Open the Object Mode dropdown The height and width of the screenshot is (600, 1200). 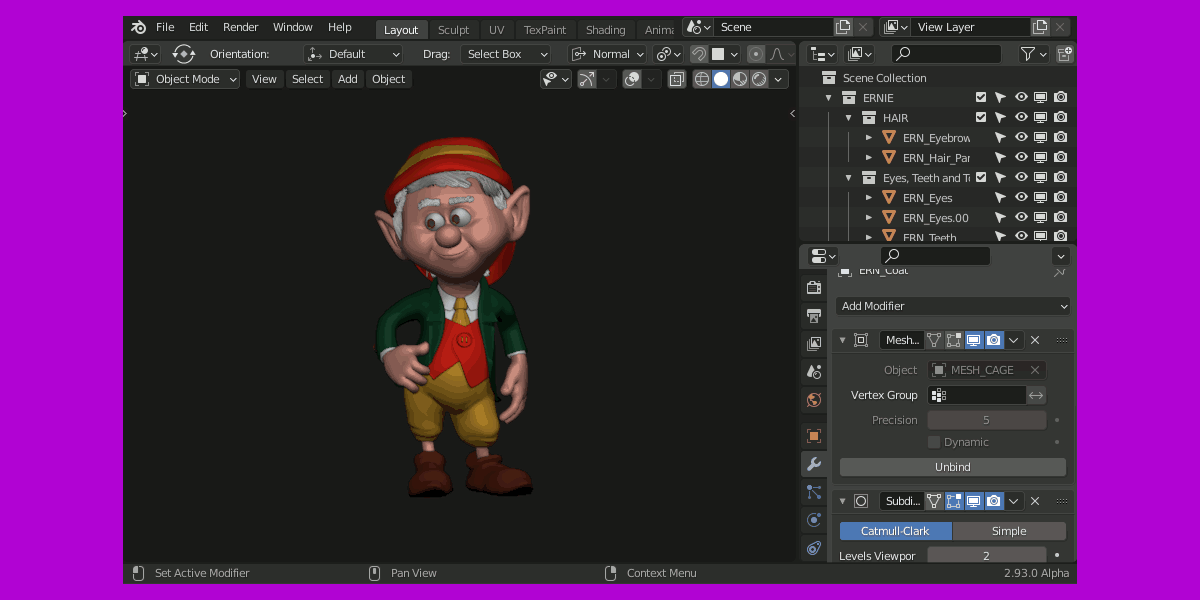[185, 79]
